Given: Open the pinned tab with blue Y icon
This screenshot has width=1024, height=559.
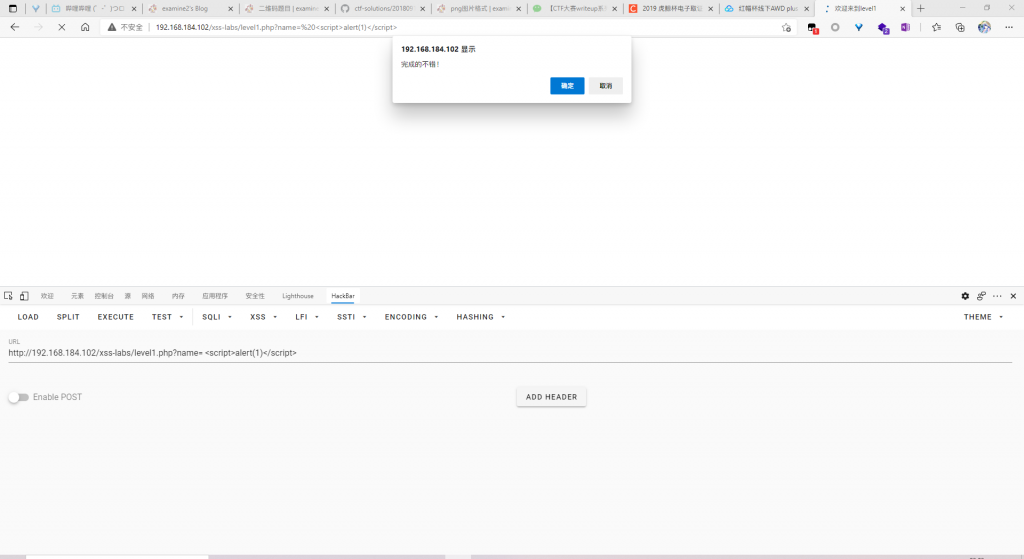Looking at the screenshot, I should [x=36, y=8].
